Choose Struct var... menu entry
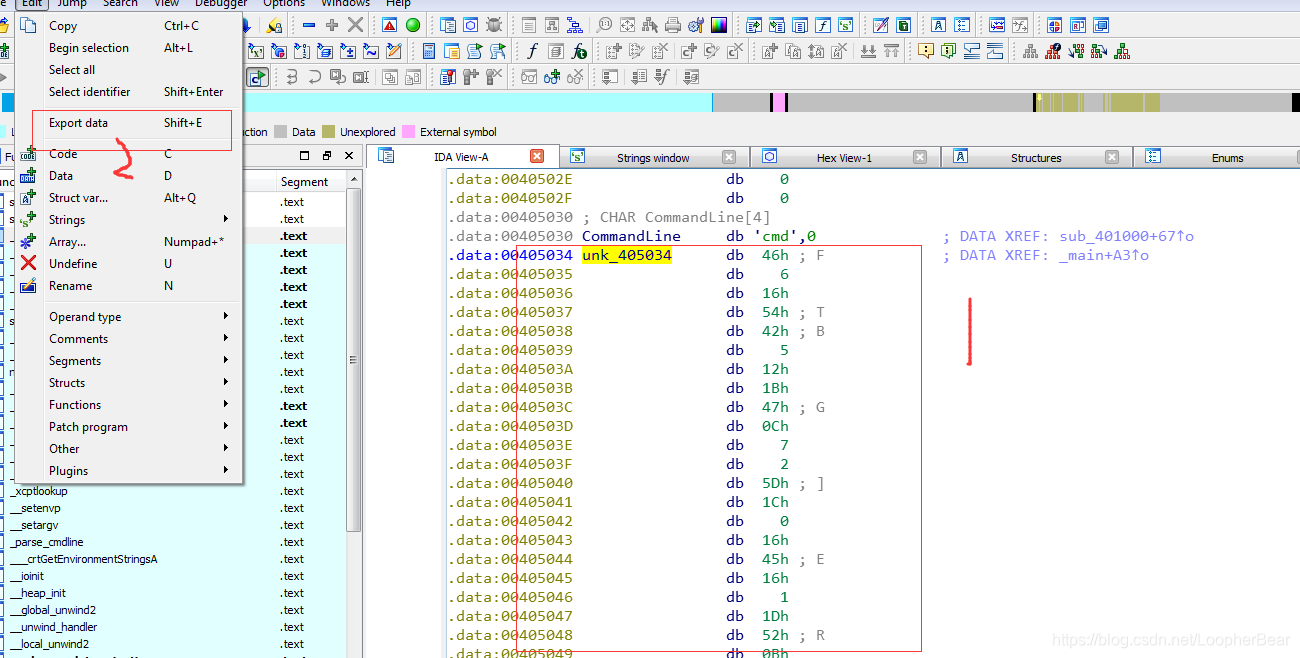 129,198
